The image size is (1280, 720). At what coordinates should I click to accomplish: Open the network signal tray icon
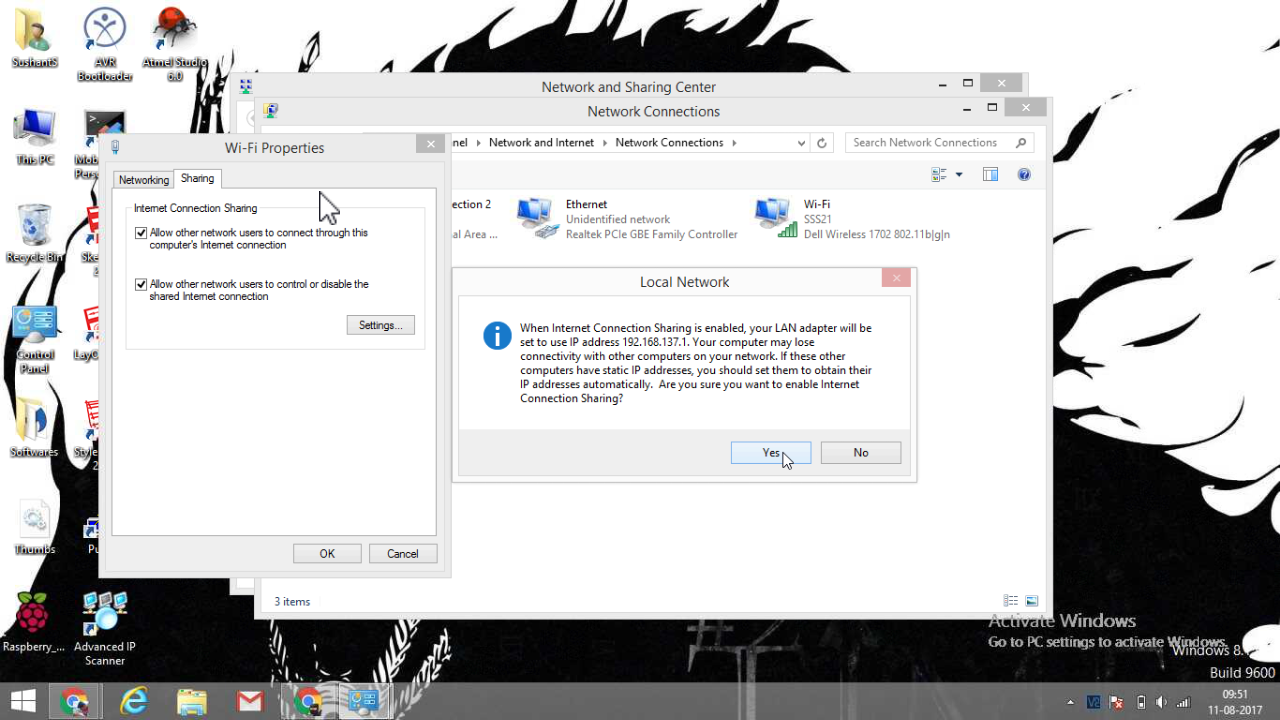pyautogui.click(x=1185, y=702)
